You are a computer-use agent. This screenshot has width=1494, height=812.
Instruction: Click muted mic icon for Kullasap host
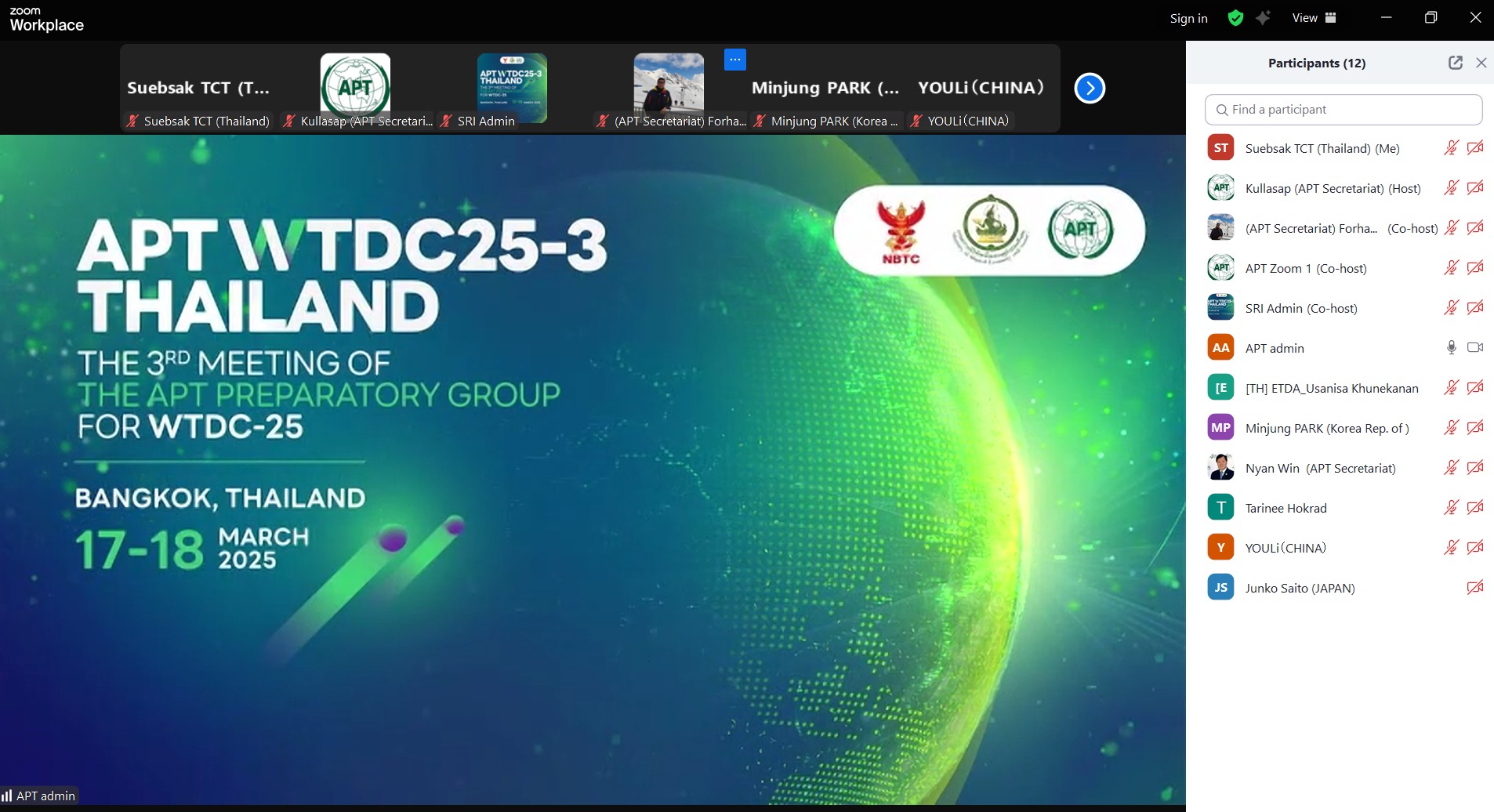1451,187
